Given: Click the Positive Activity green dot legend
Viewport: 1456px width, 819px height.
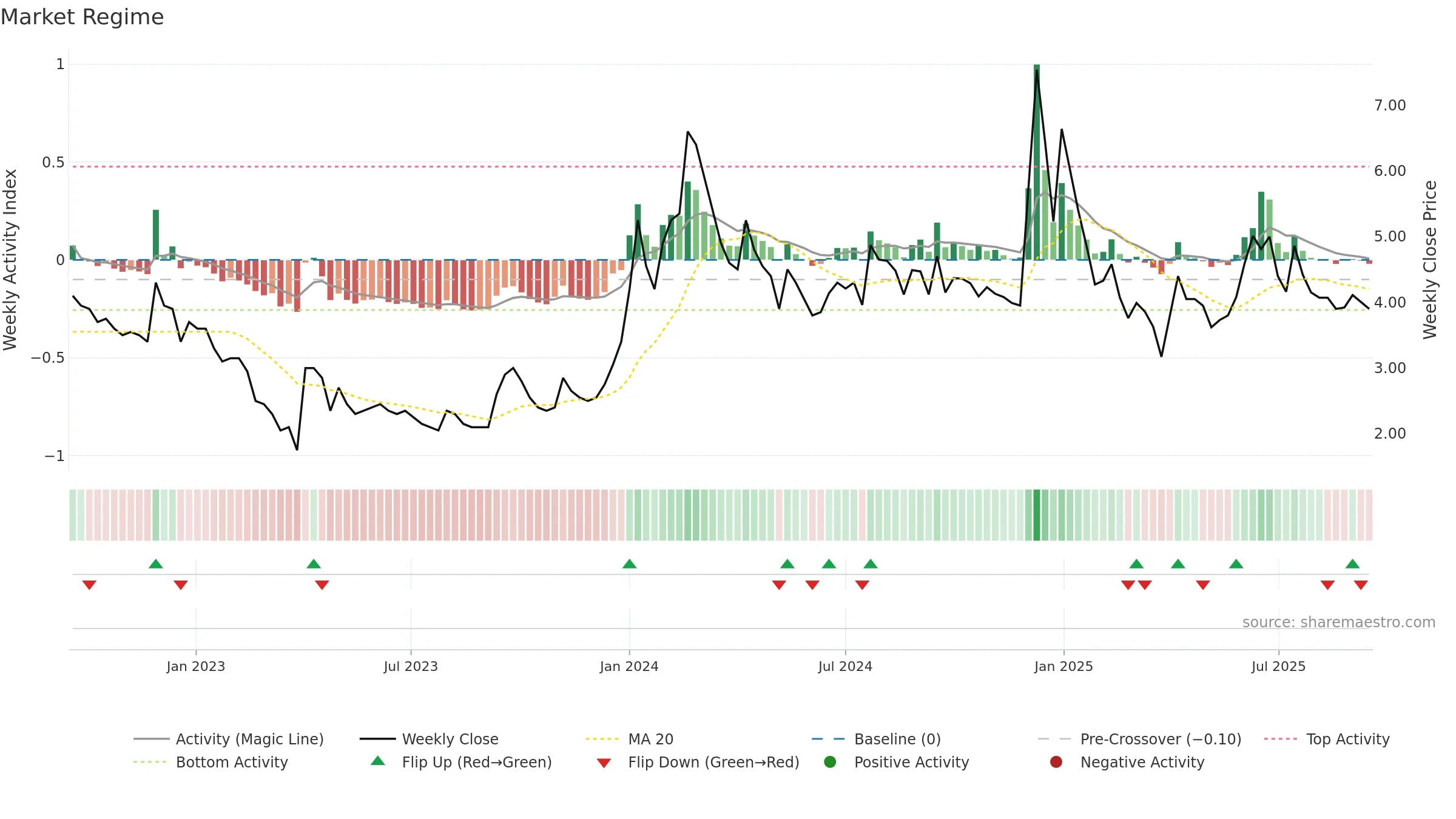Looking at the screenshot, I should click(830, 762).
